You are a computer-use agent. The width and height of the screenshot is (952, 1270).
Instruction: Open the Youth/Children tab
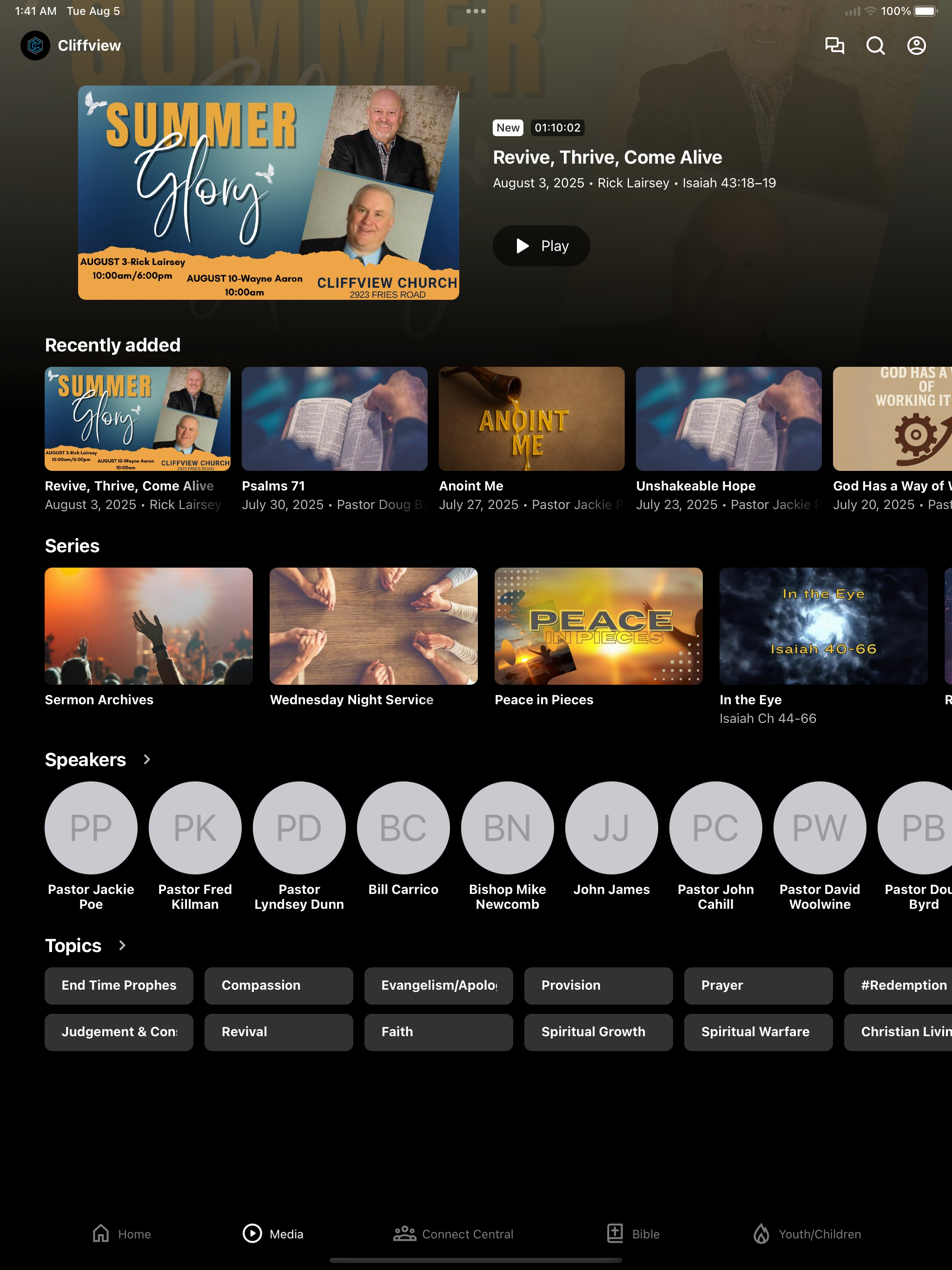point(807,1234)
